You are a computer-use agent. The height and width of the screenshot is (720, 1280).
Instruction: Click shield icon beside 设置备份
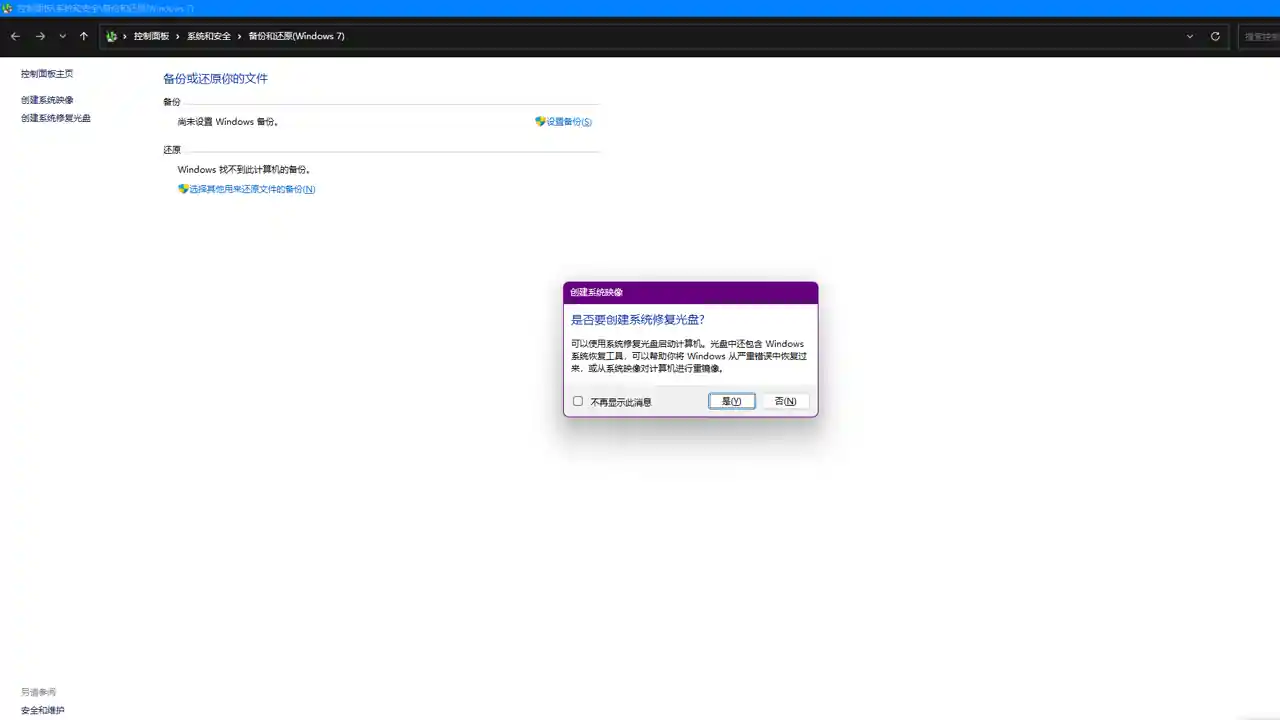[540, 121]
